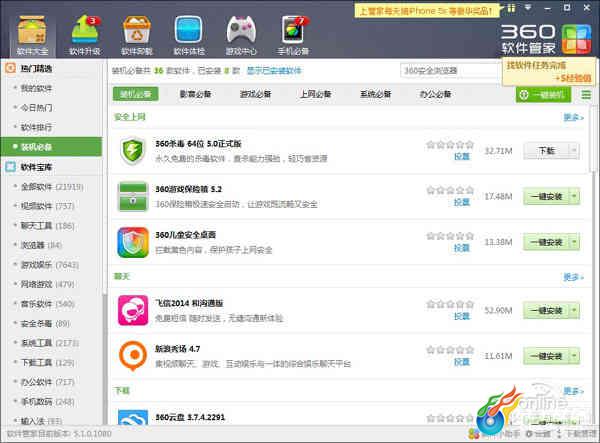600x443 pixels.
Task: Switch list layout with green lines icon
Action: pyautogui.click(x=586, y=94)
